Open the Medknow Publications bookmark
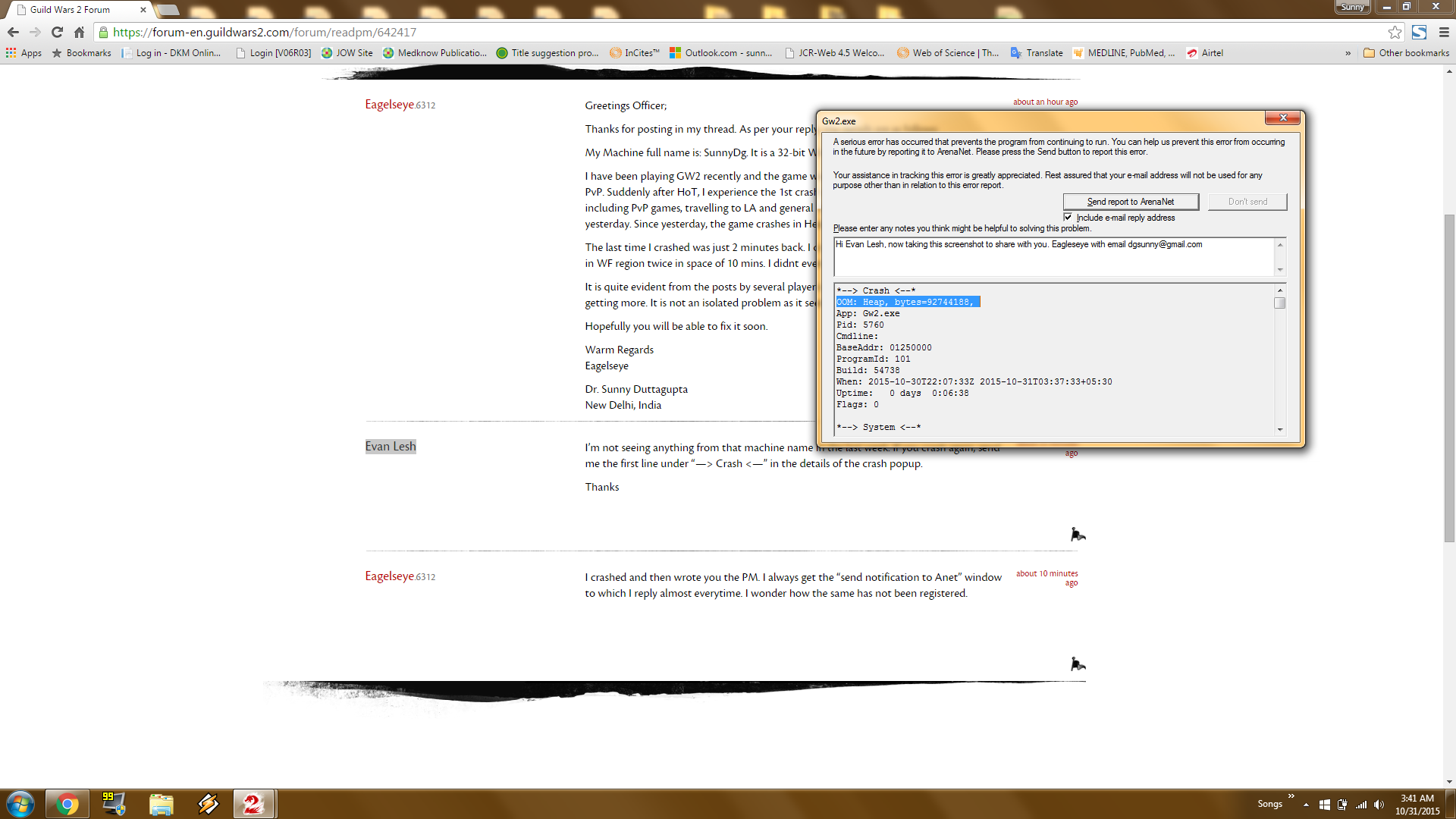 click(x=435, y=53)
